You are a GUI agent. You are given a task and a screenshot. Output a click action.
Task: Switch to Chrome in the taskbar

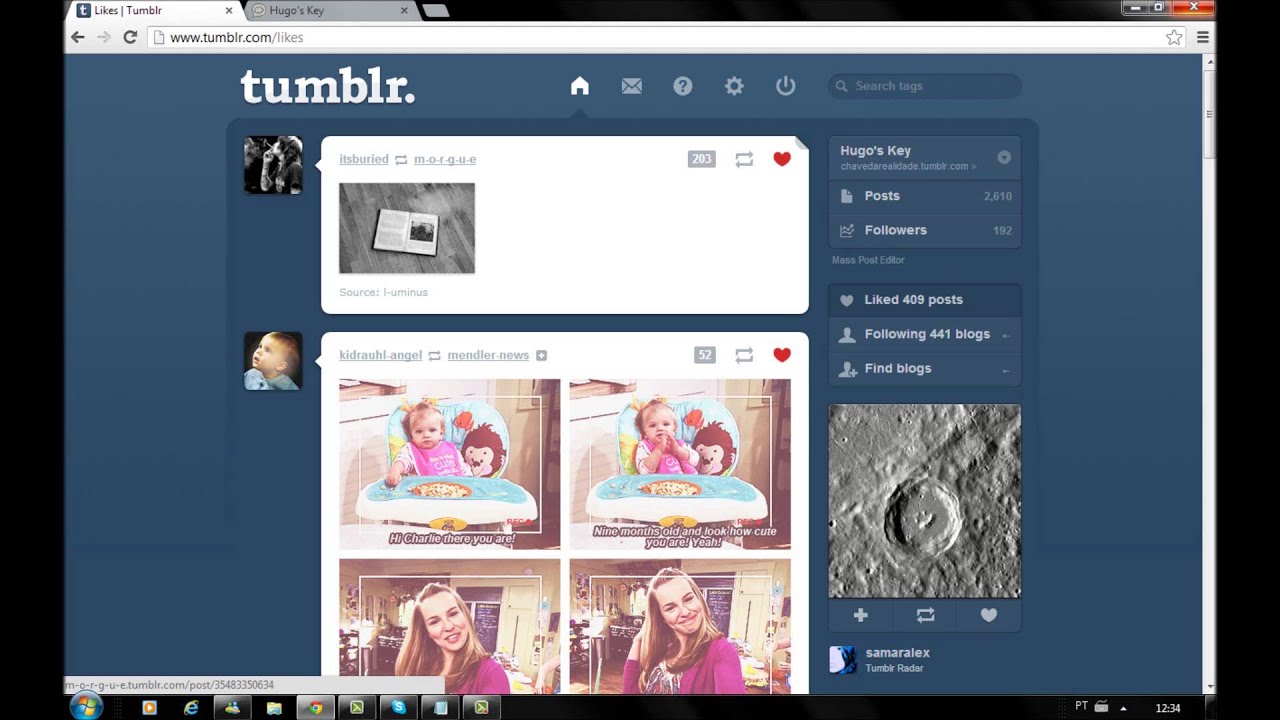point(316,707)
